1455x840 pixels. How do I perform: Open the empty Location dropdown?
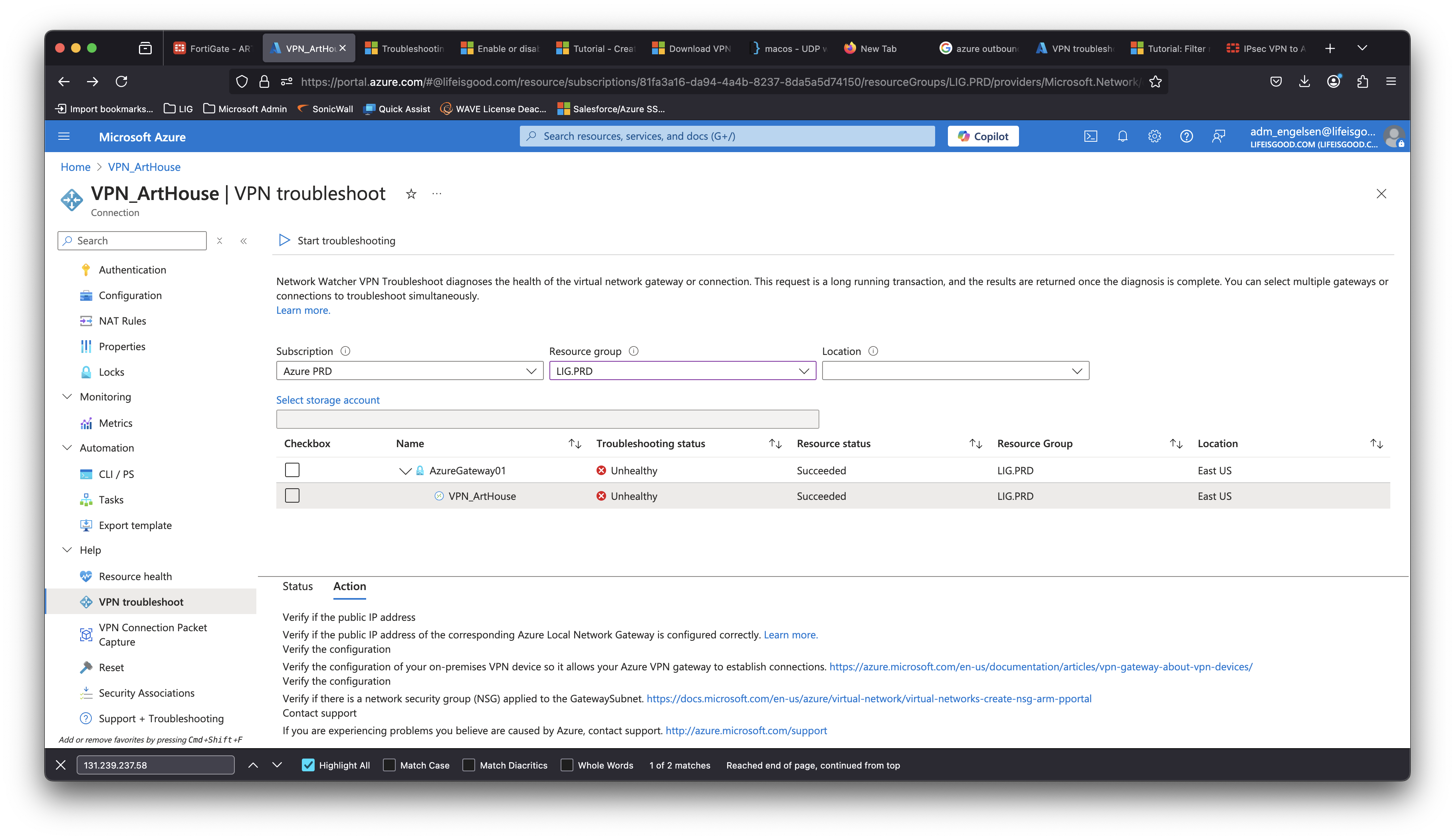pos(955,371)
